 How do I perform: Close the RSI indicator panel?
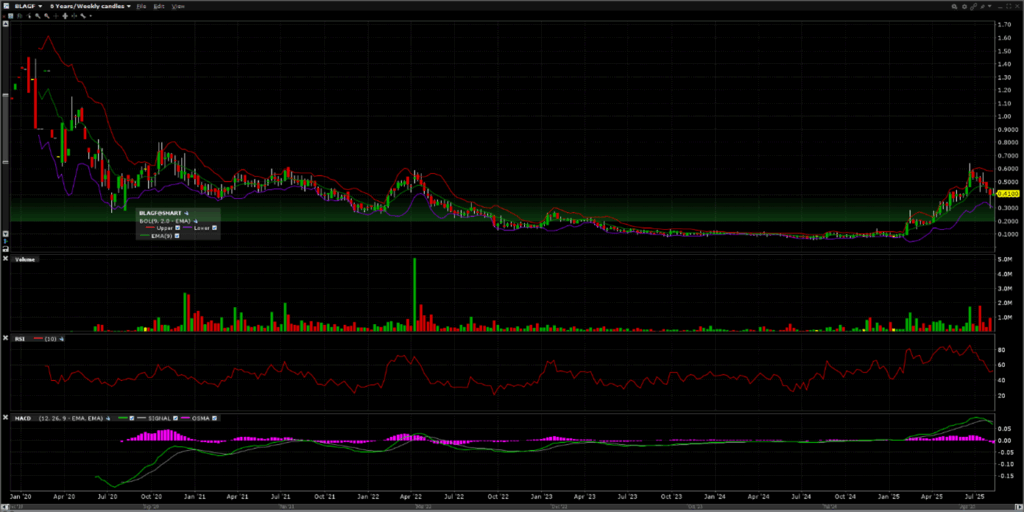click(x=6, y=339)
